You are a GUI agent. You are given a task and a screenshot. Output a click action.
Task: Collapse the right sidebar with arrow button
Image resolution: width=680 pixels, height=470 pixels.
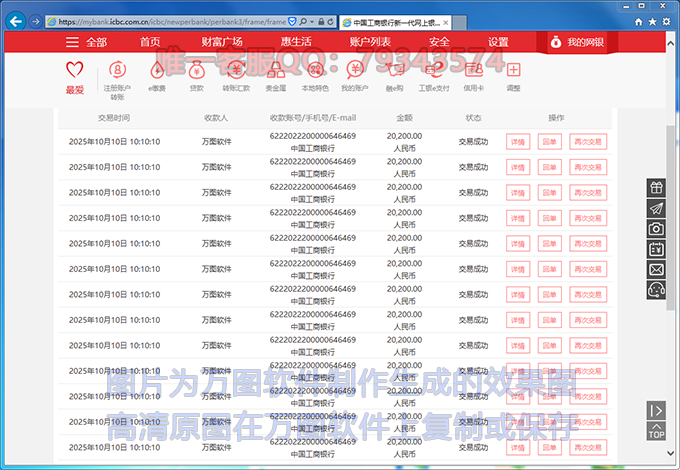coord(656,410)
